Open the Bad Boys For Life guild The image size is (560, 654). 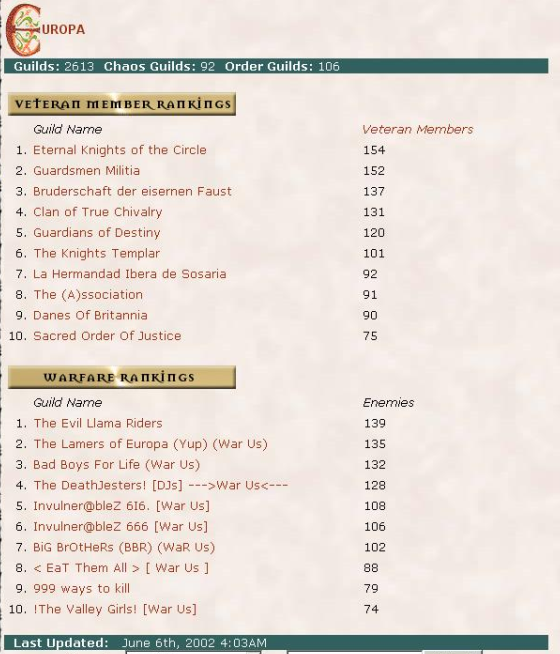coord(117,465)
